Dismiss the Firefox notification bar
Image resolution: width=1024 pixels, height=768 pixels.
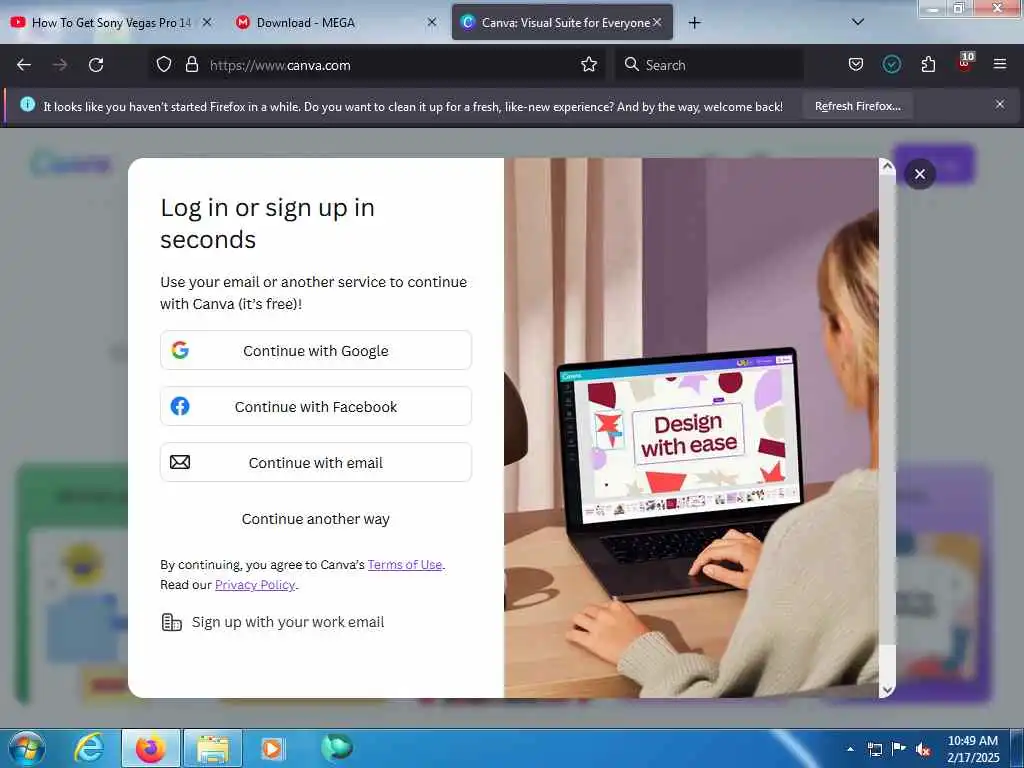(x=1000, y=104)
